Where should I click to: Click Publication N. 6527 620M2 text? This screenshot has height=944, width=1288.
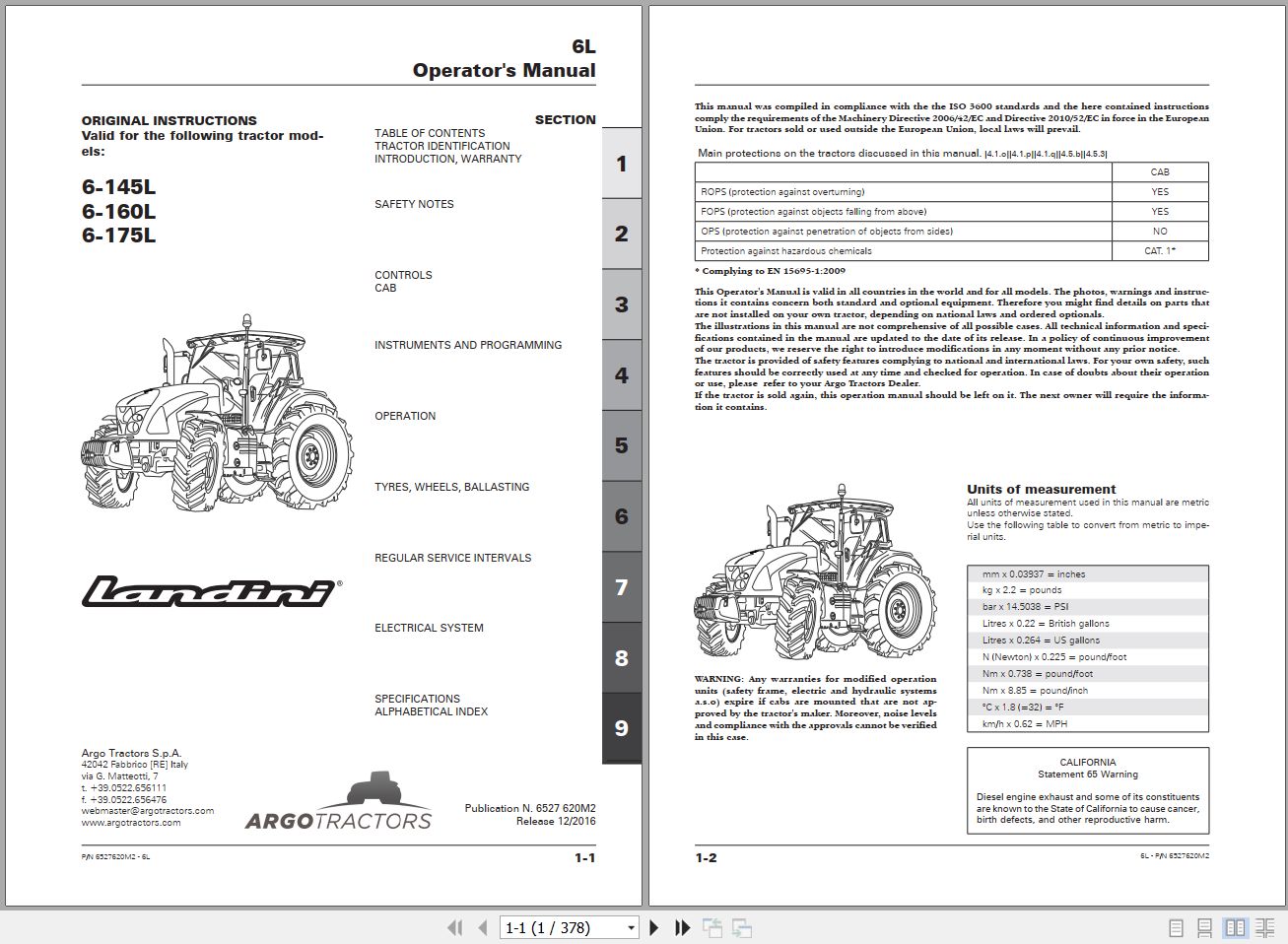point(530,808)
